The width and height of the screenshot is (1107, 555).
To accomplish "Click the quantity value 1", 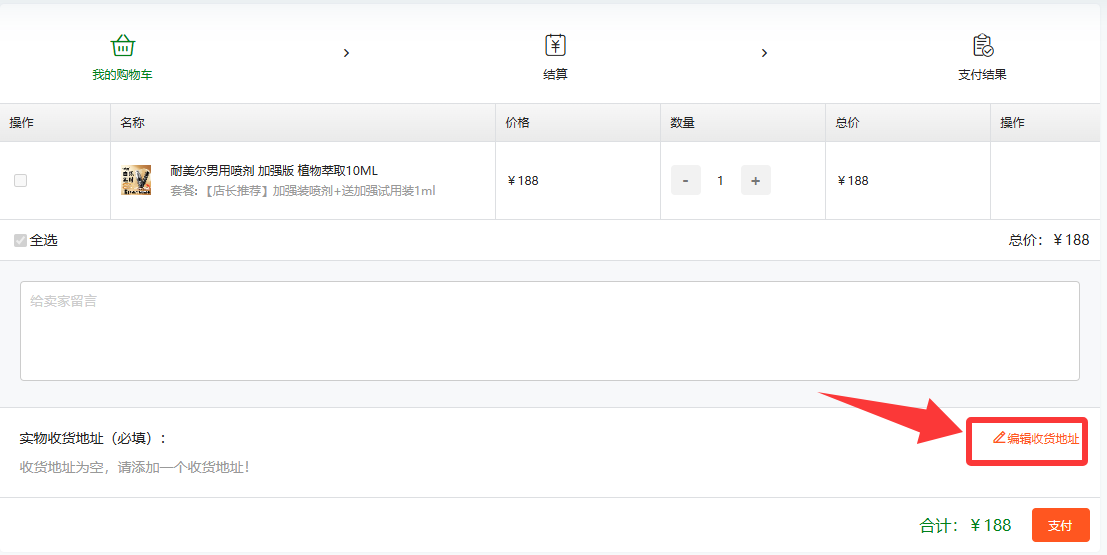I will point(720,181).
